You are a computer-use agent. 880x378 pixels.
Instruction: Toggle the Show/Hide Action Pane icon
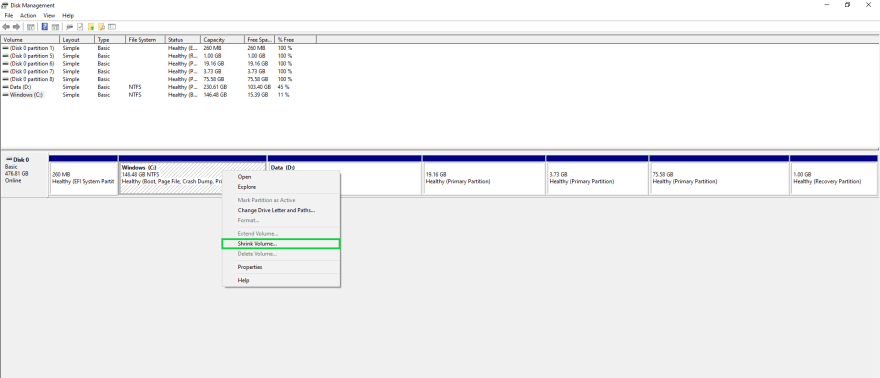[x=55, y=26]
